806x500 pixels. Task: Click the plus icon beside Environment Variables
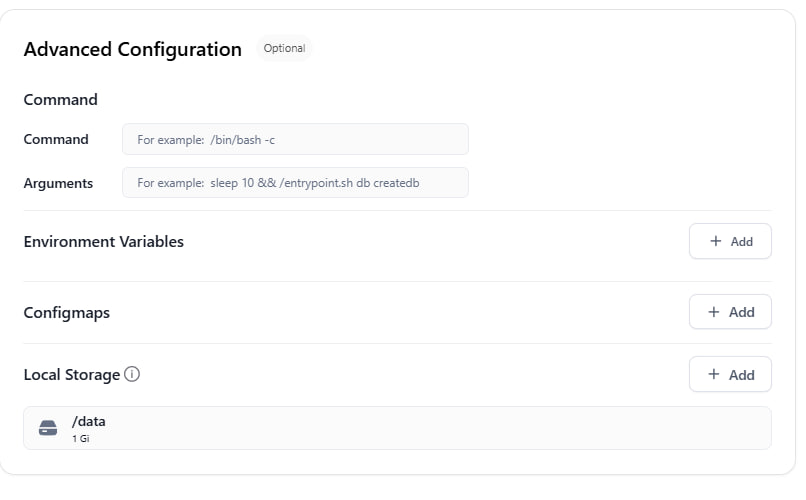click(716, 241)
